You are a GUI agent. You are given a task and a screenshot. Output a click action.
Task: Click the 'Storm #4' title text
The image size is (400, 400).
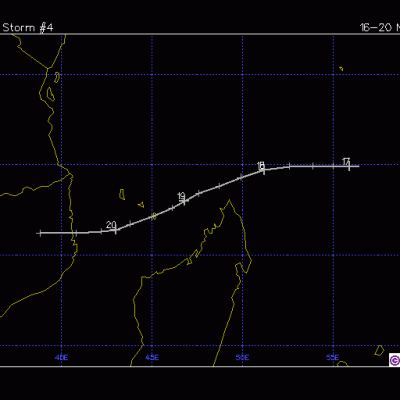[28, 28]
